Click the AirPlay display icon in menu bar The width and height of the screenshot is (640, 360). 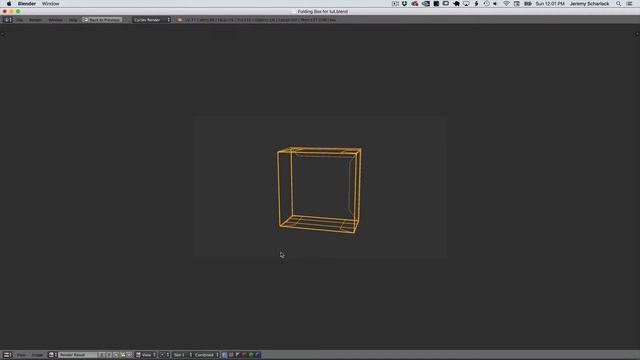click(x=466, y=4)
